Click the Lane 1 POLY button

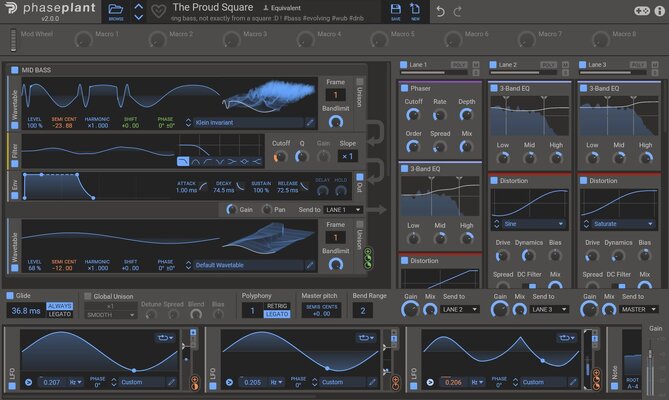459,65
